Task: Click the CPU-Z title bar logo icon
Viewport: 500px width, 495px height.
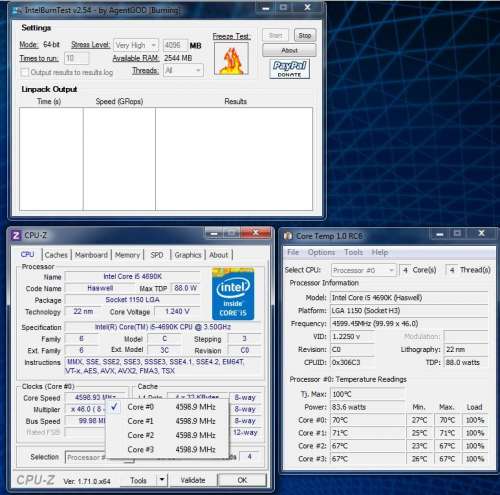Action: point(16,235)
